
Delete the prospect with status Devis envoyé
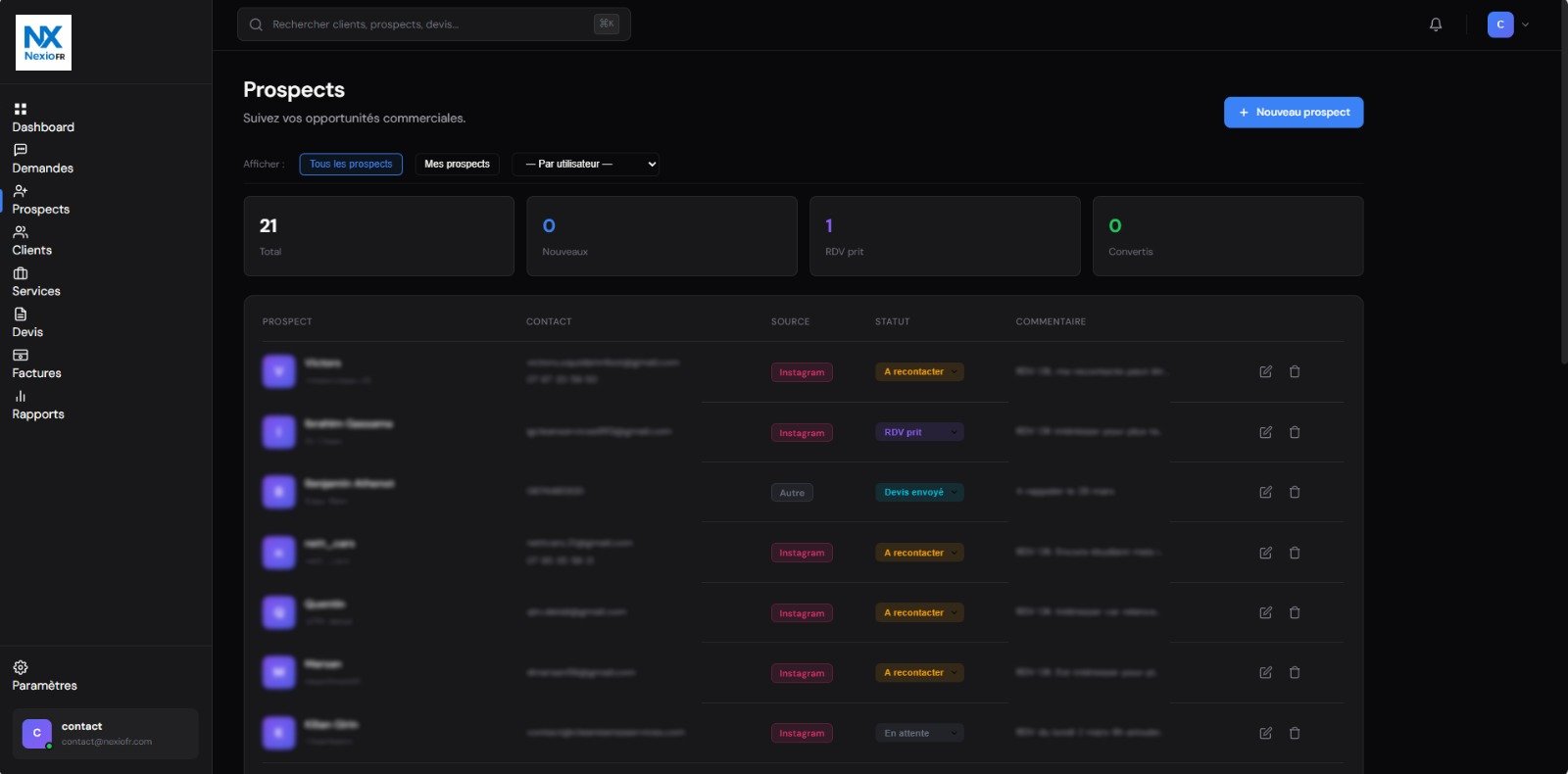(x=1295, y=492)
